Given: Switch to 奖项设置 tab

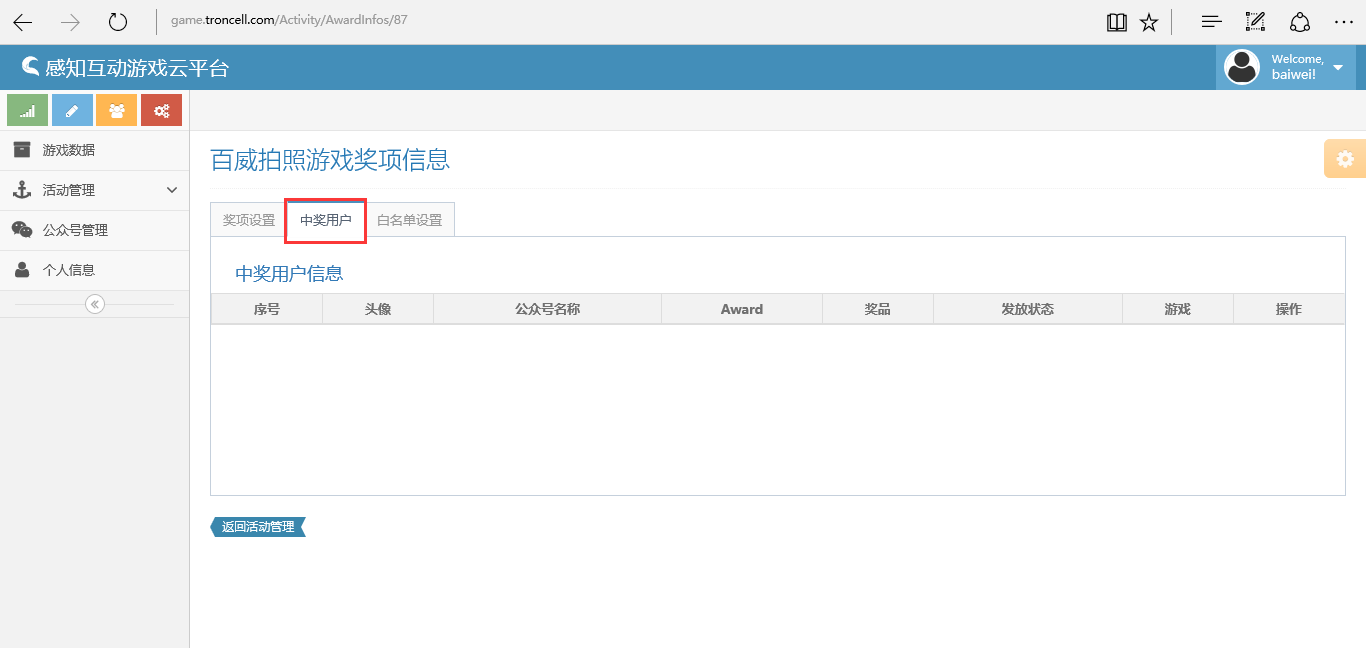Looking at the screenshot, I should pyautogui.click(x=249, y=220).
